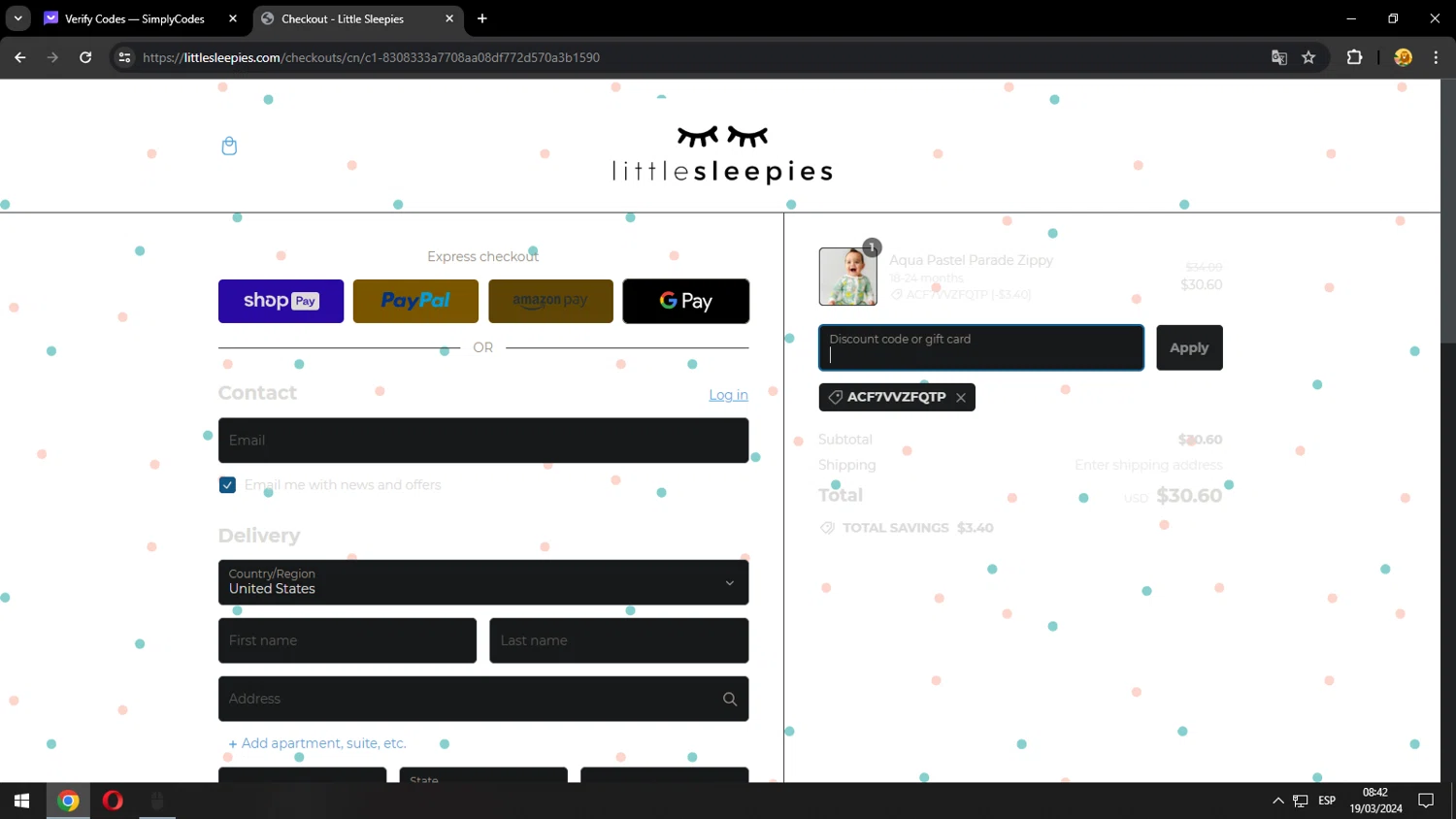View site information icon in address bar

(x=124, y=57)
